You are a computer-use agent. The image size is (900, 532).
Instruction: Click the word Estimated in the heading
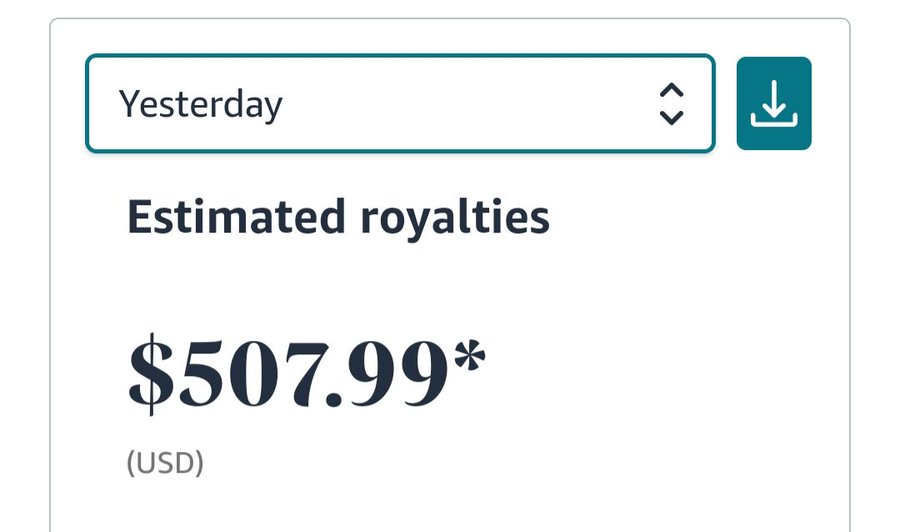pos(236,216)
